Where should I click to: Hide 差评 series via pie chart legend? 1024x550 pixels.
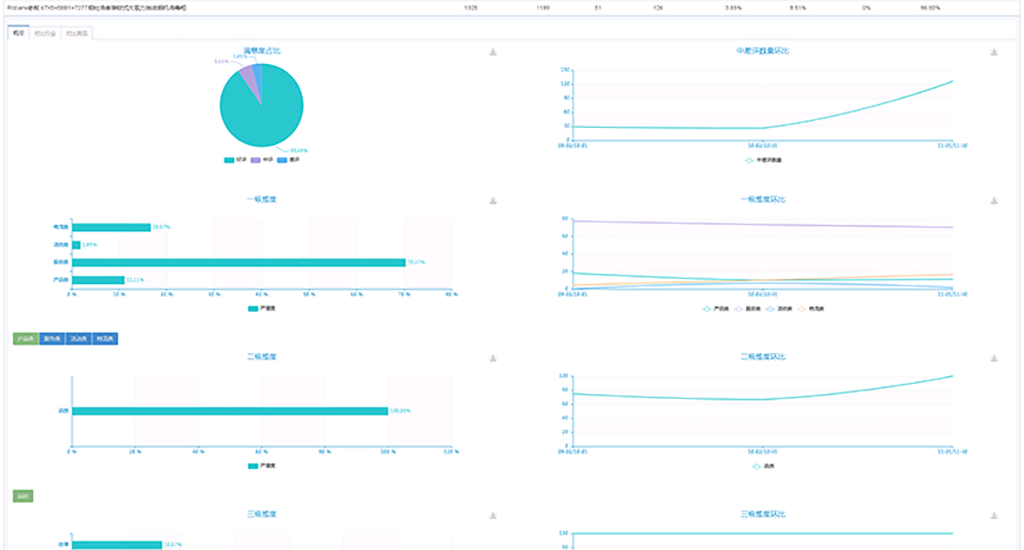pos(287,160)
